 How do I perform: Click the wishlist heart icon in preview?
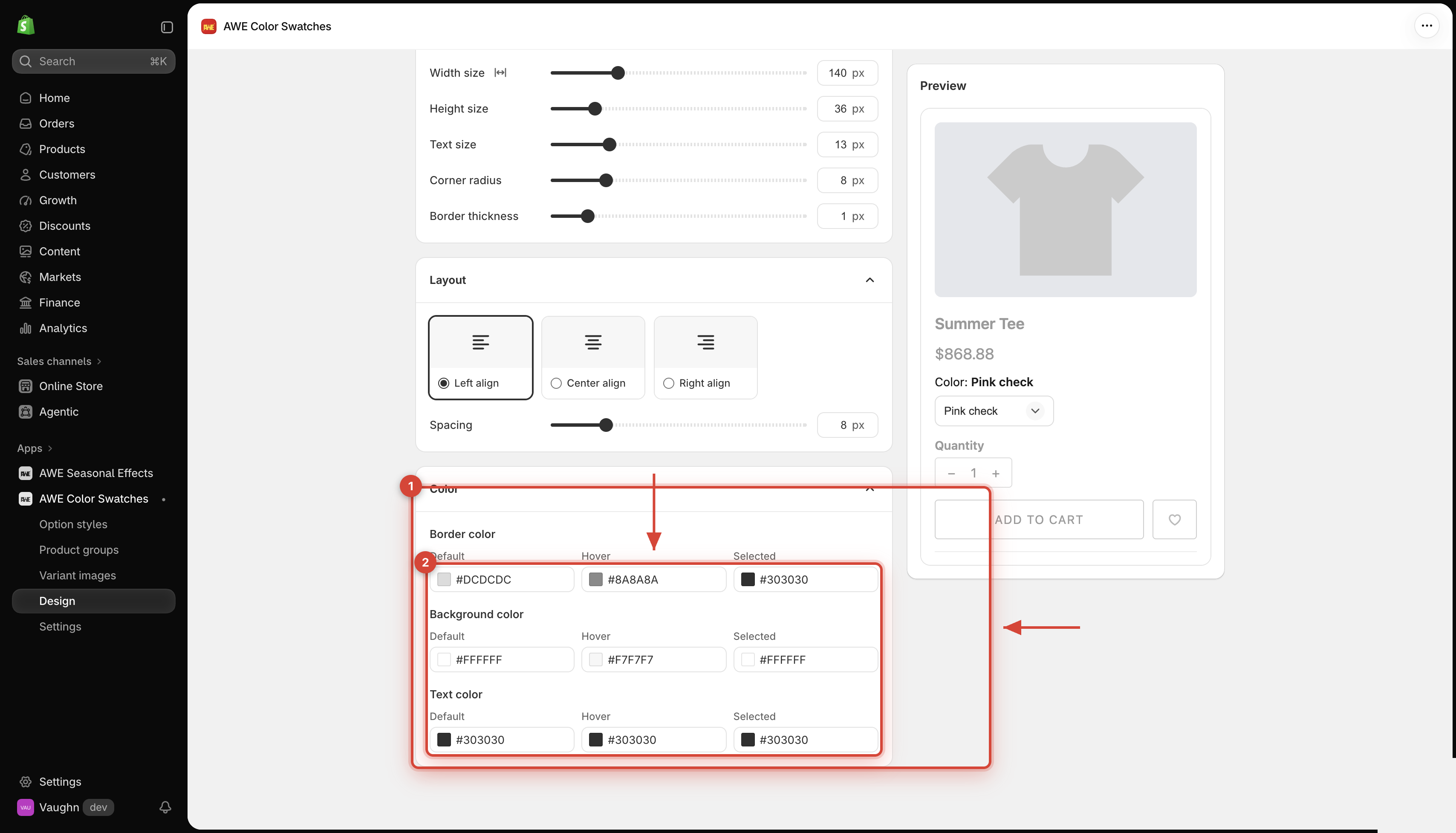[x=1174, y=520]
